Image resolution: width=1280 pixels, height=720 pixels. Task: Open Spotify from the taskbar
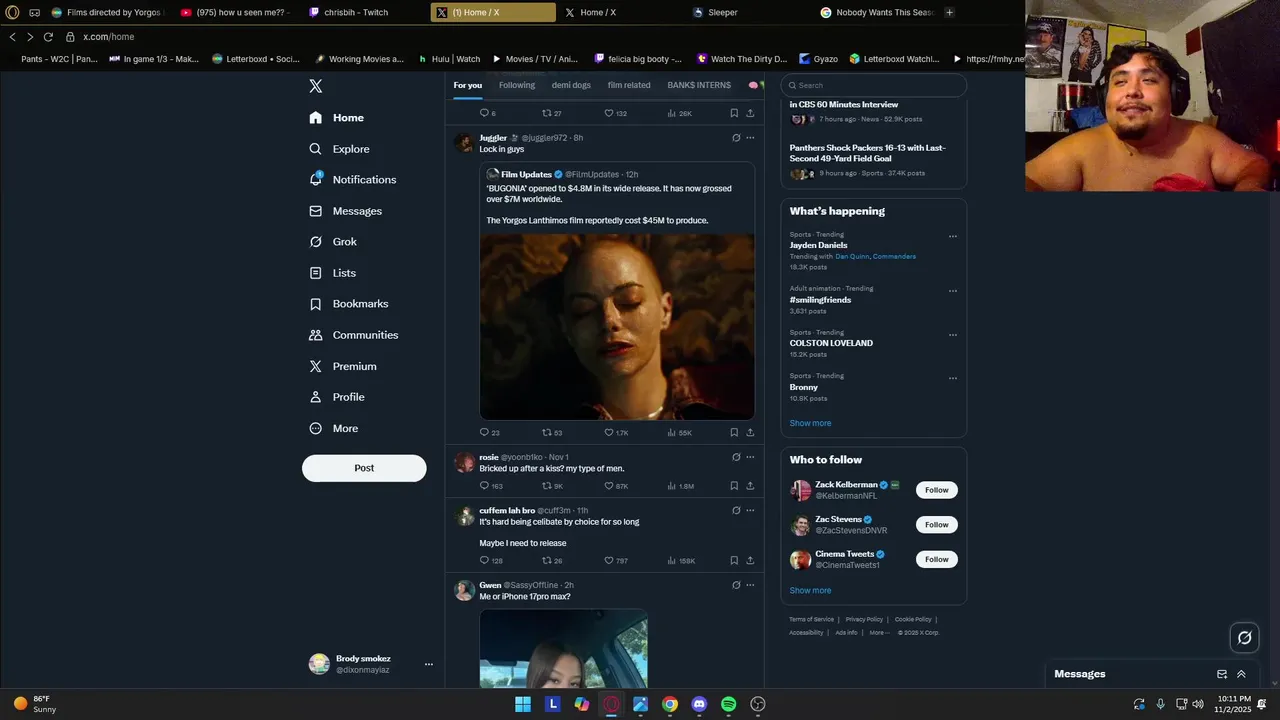coord(729,704)
